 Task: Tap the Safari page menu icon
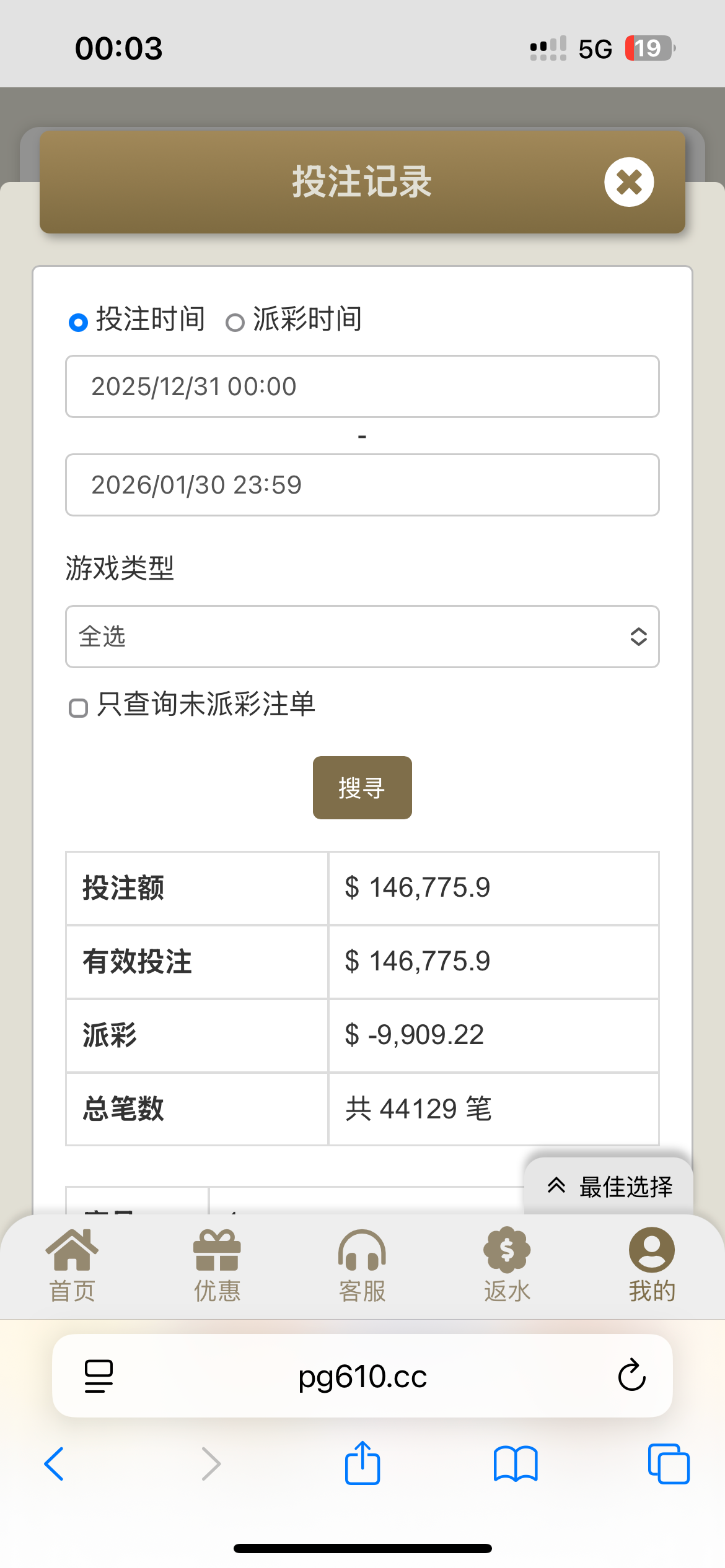click(99, 1376)
